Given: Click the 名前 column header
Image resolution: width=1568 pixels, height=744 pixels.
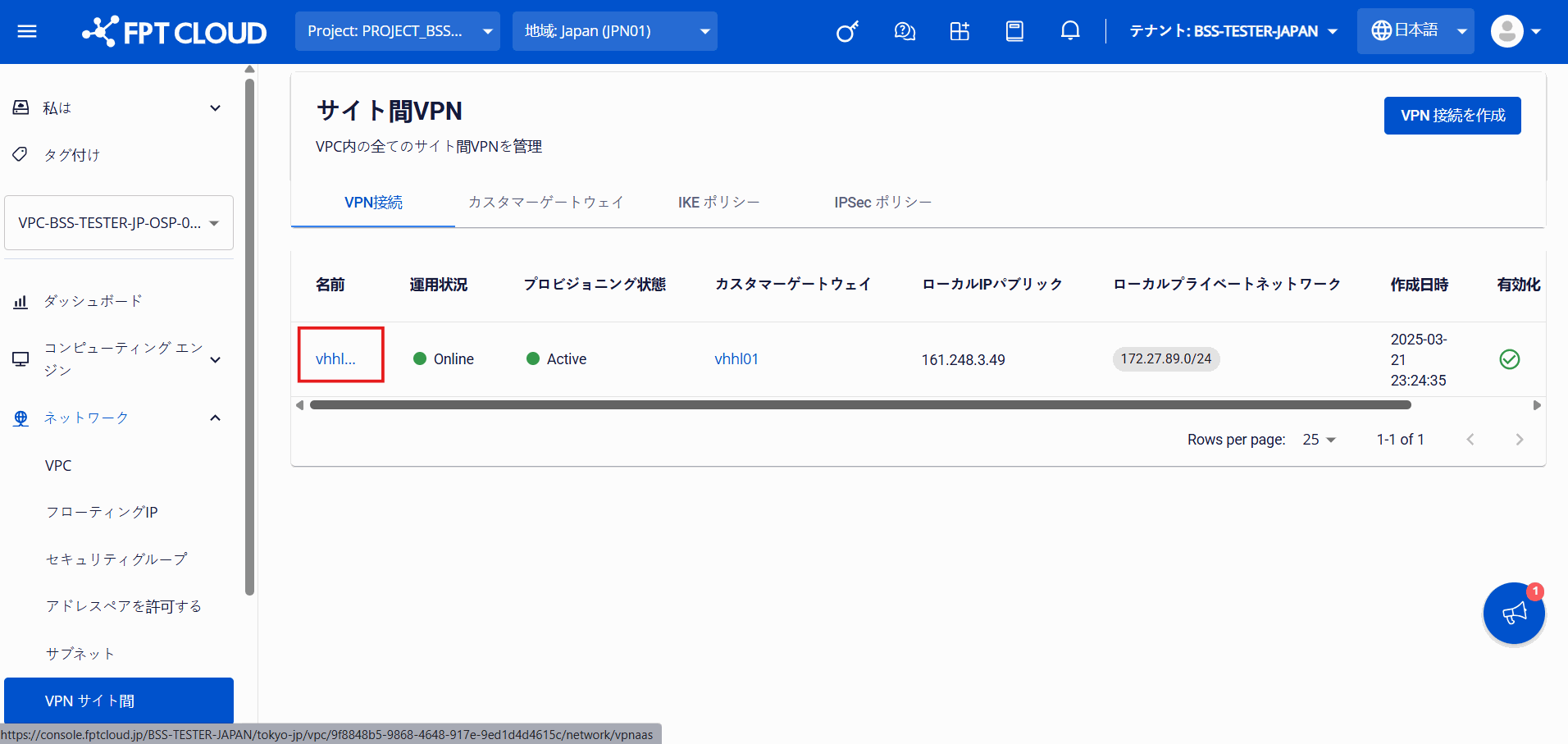Looking at the screenshot, I should coord(330,285).
